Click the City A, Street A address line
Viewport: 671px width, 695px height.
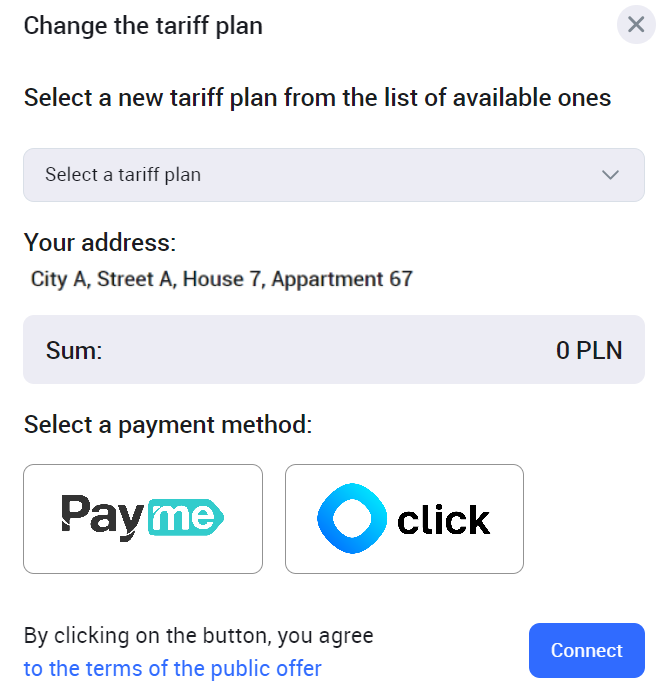tap(222, 279)
